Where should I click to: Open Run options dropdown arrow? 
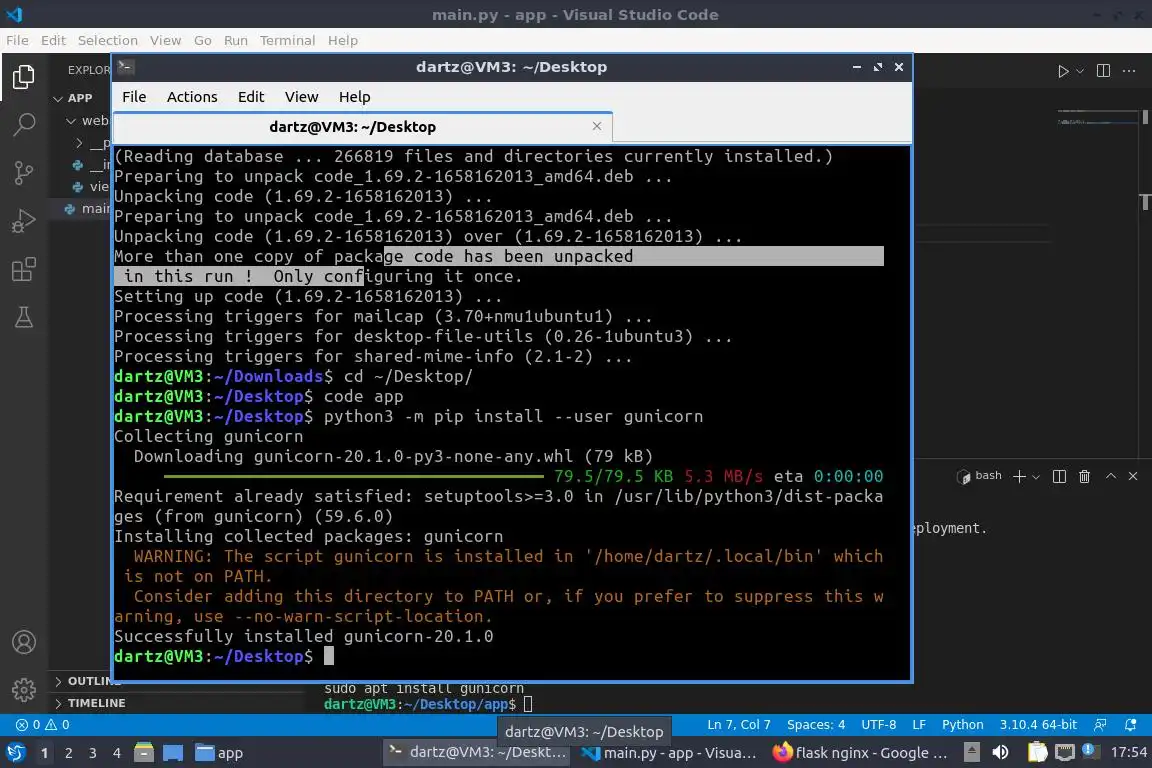[x=1079, y=71]
